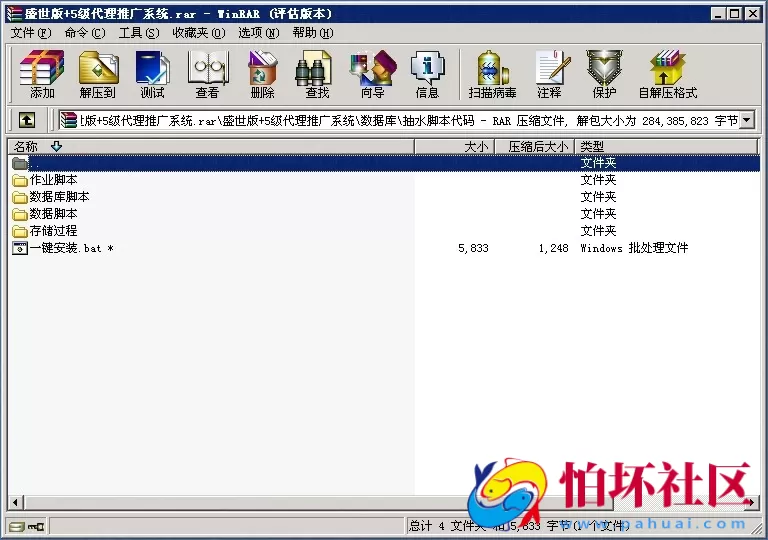Click the archive icon in address bar

[x=69, y=120]
